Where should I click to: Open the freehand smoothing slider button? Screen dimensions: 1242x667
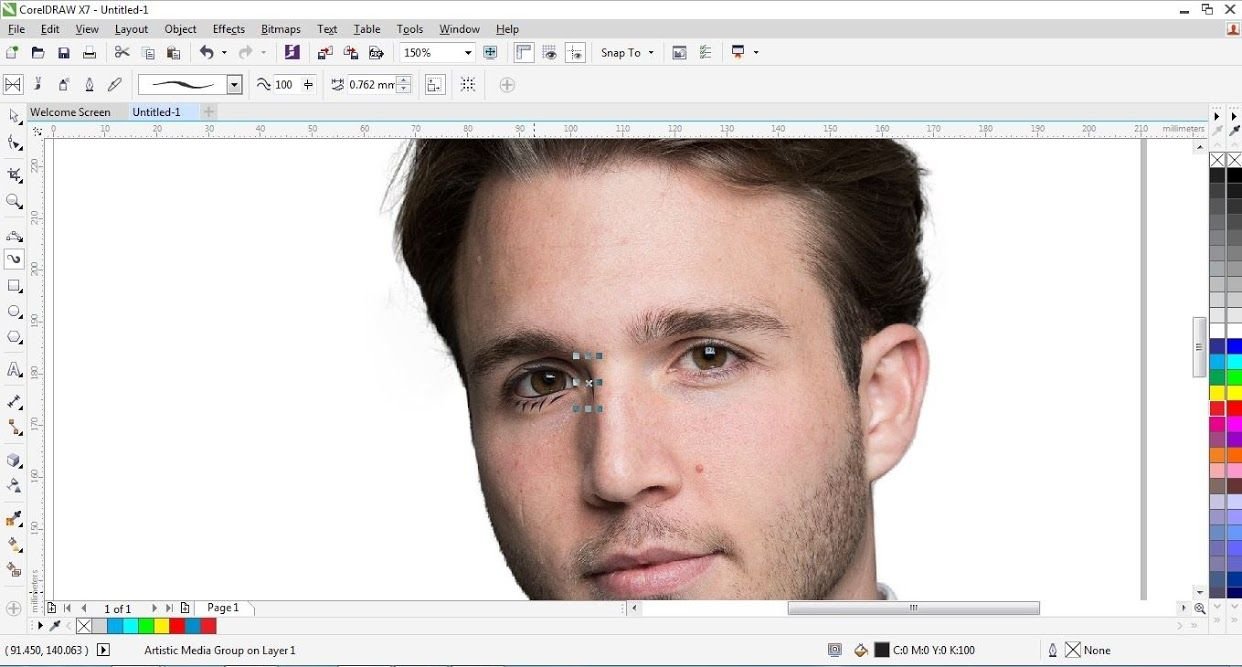308,85
